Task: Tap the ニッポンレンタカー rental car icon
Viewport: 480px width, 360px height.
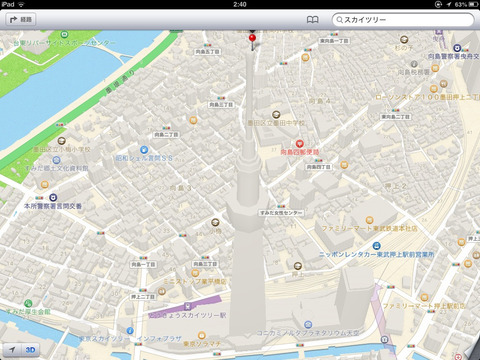Action: pos(376,246)
